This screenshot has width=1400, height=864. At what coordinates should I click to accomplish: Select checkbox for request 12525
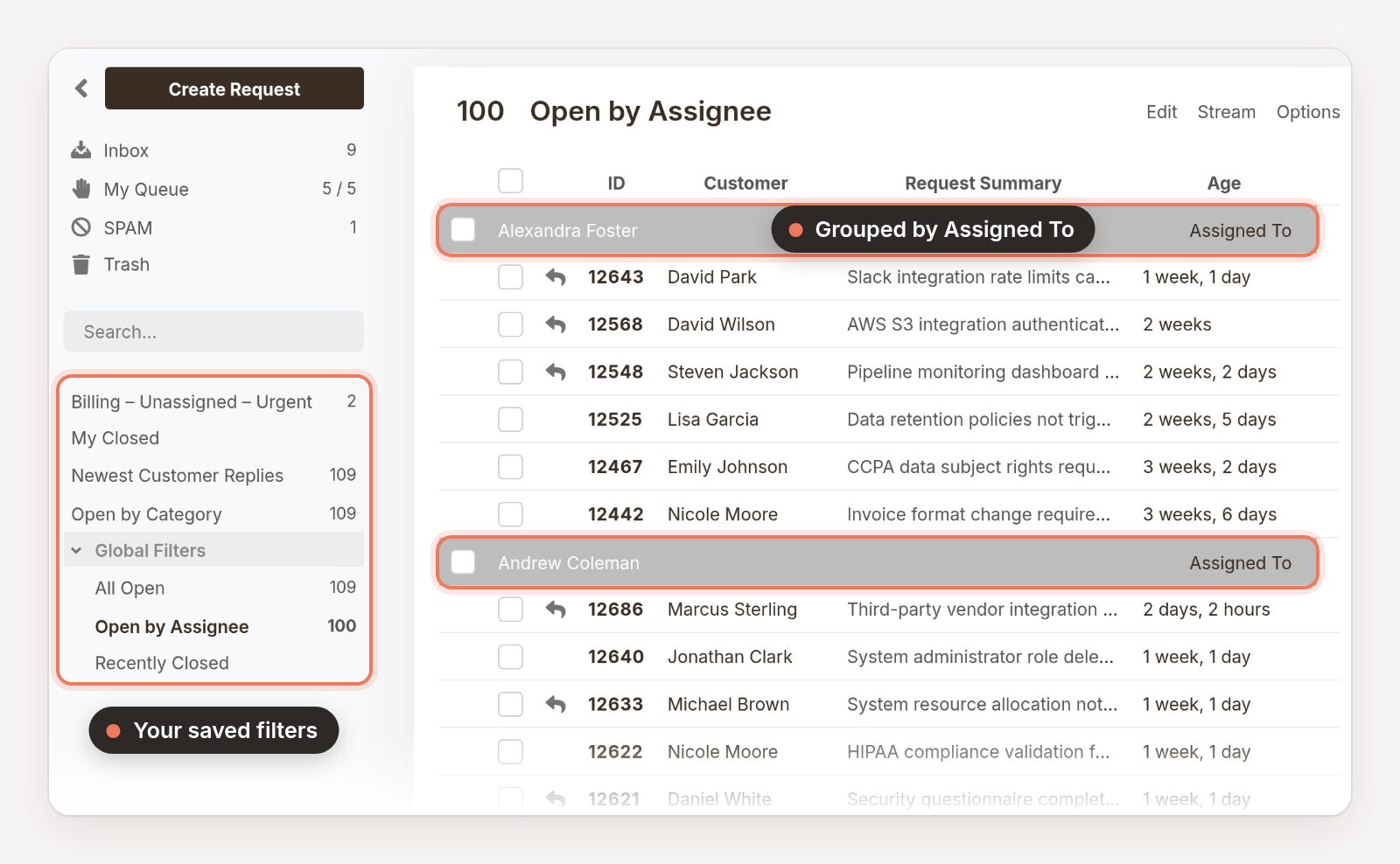[510, 420]
